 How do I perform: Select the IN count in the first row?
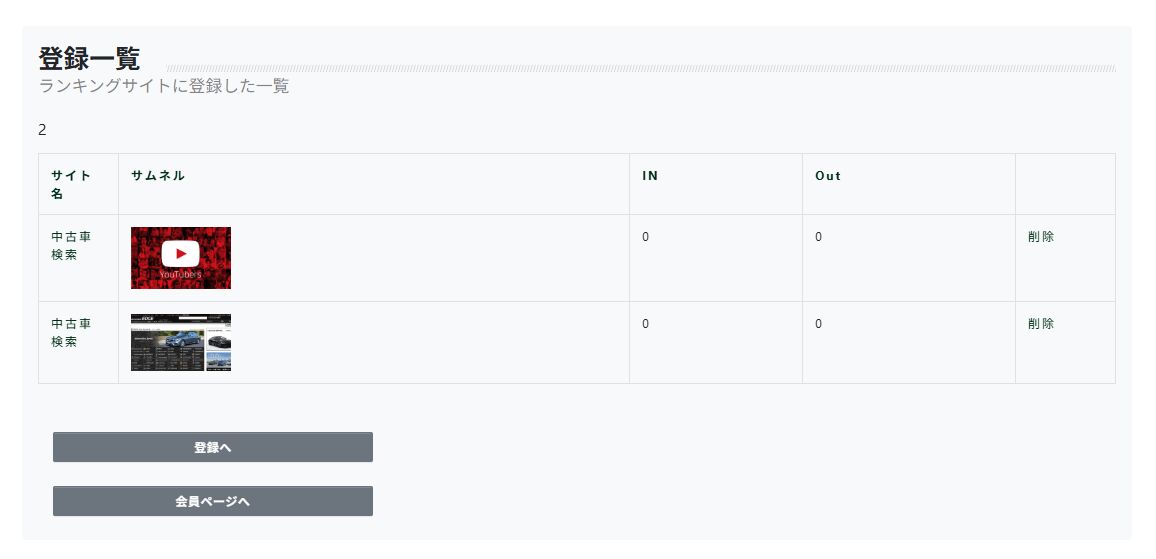(646, 237)
